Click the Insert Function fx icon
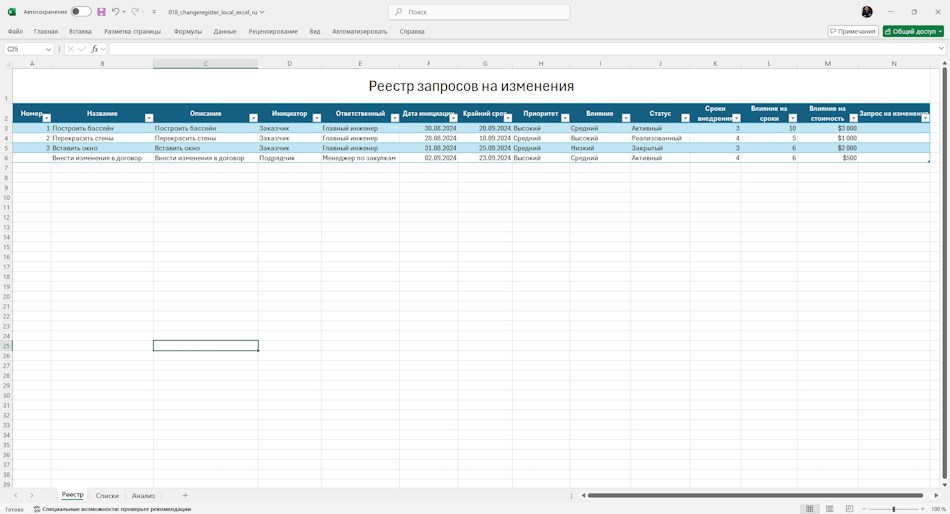 click(95, 49)
